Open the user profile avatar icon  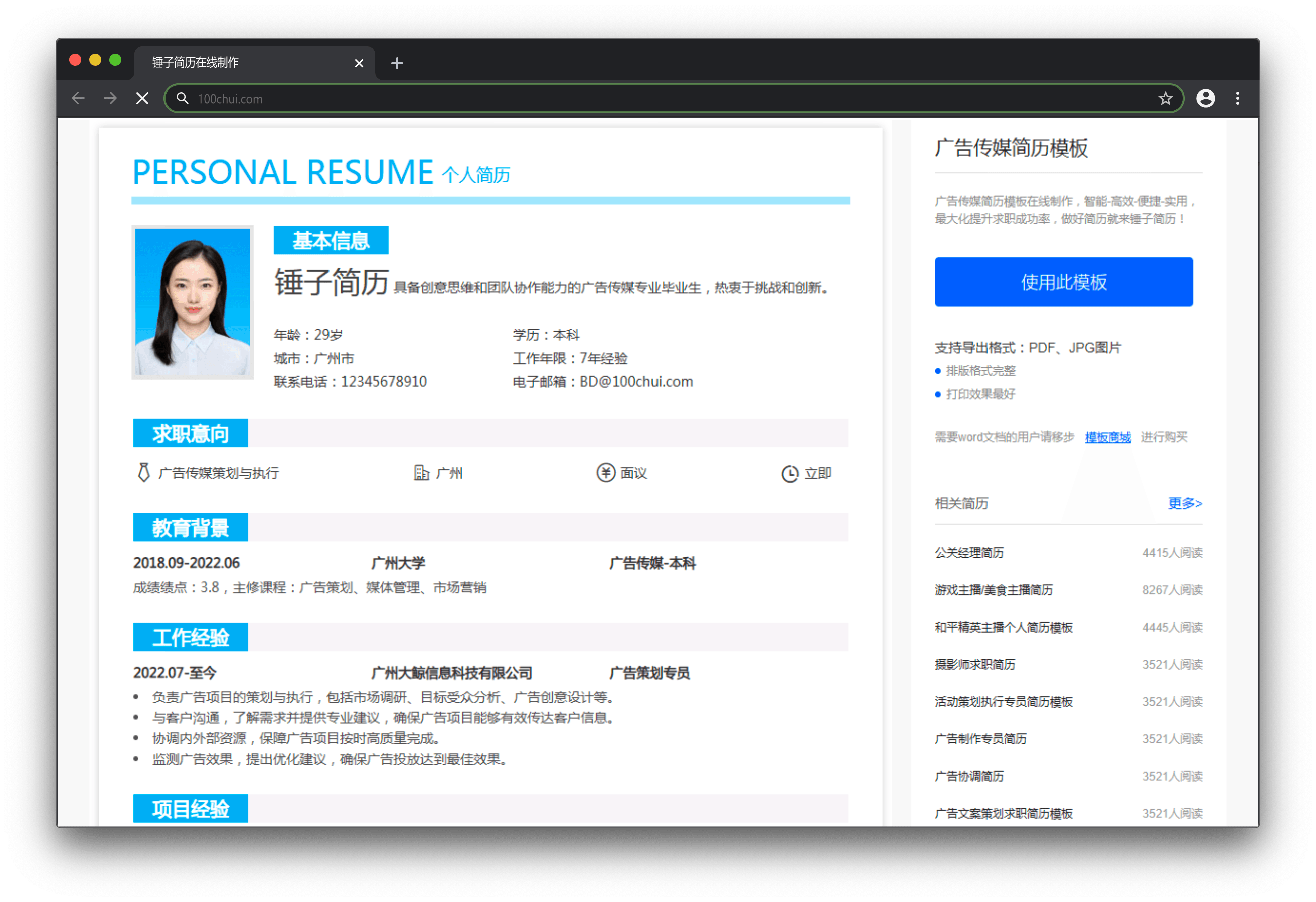click(1205, 99)
